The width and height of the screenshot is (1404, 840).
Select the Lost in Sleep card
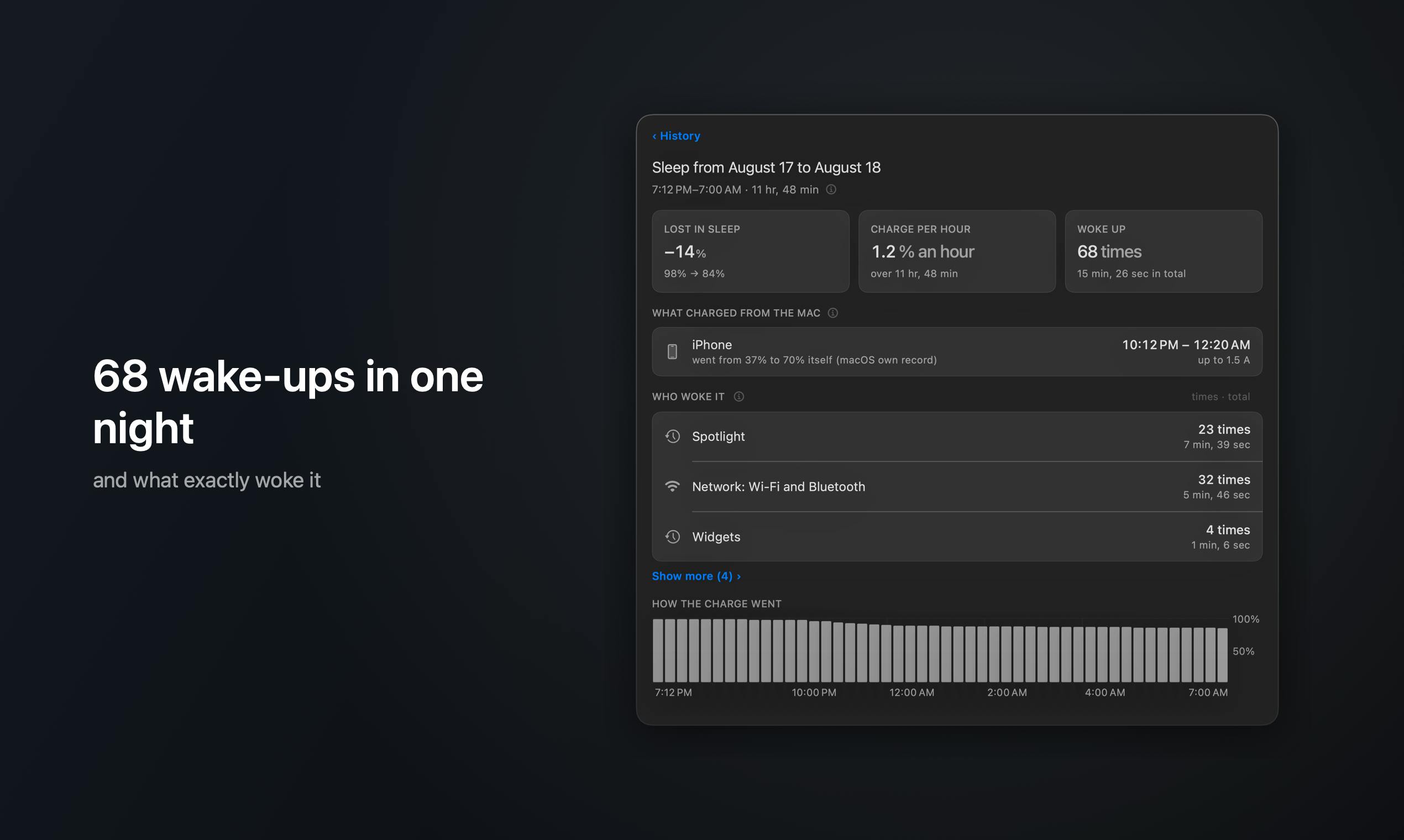(751, 251)
